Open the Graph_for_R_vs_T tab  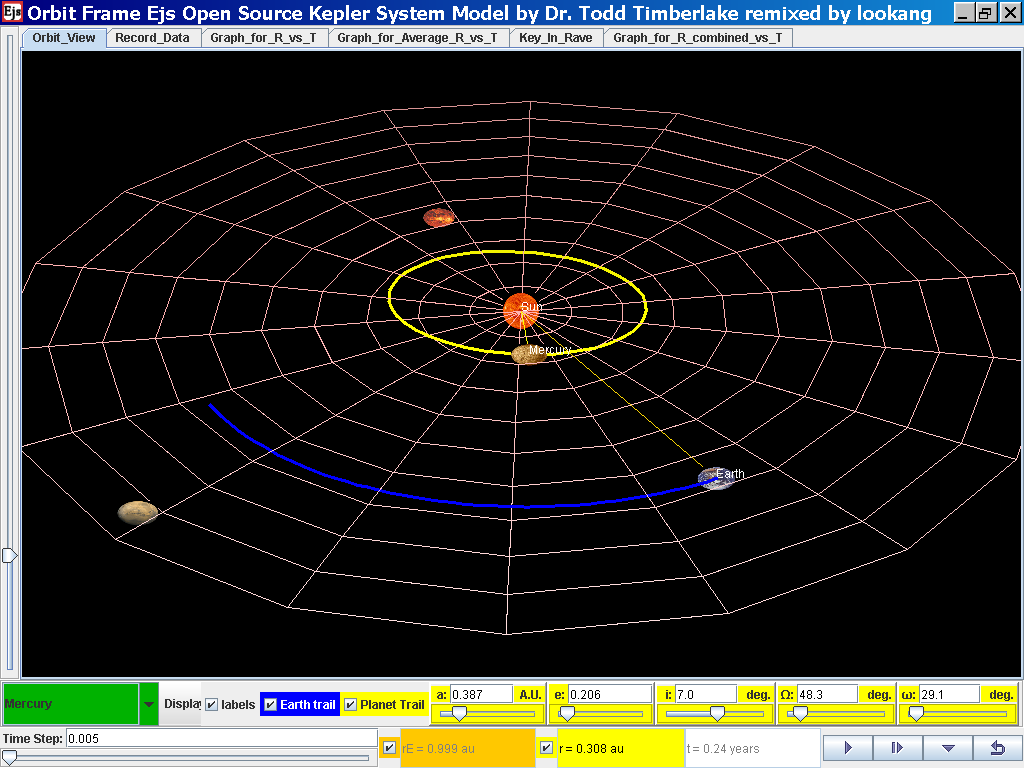tap(265, 38)
